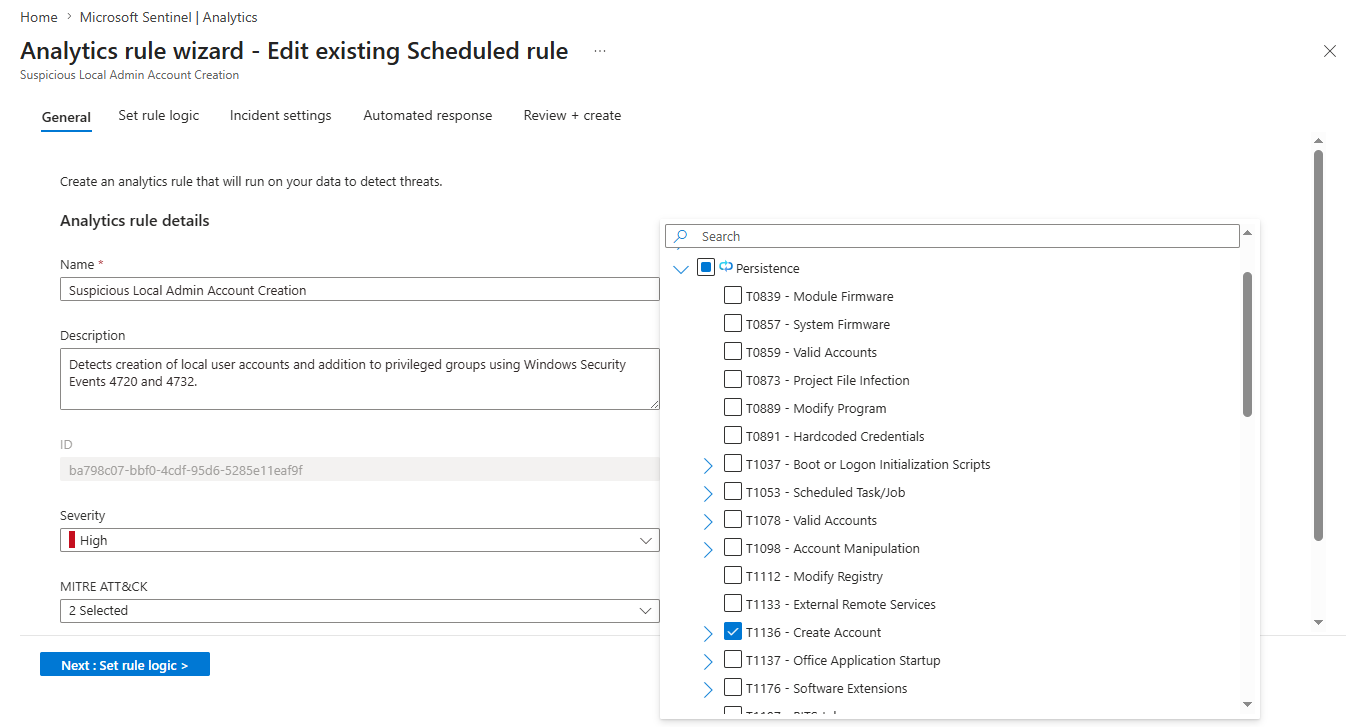Click the rule Name input field
Viewport: 1366px width, 727px height.
[x=360, y=290]
